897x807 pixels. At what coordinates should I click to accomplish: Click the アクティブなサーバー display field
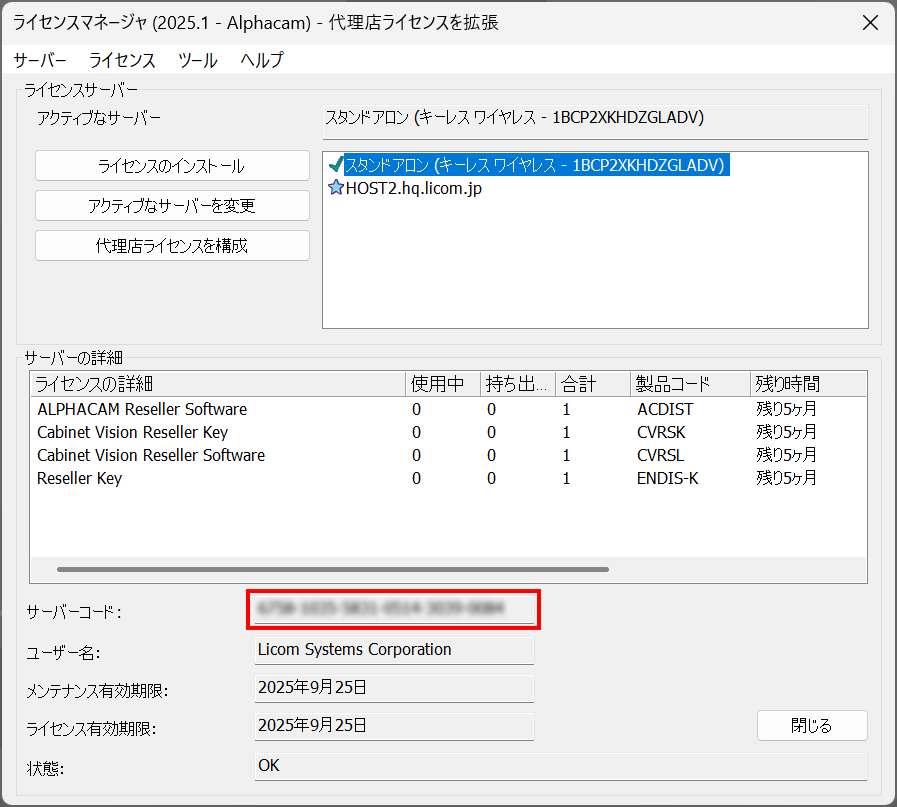point(595,121)
